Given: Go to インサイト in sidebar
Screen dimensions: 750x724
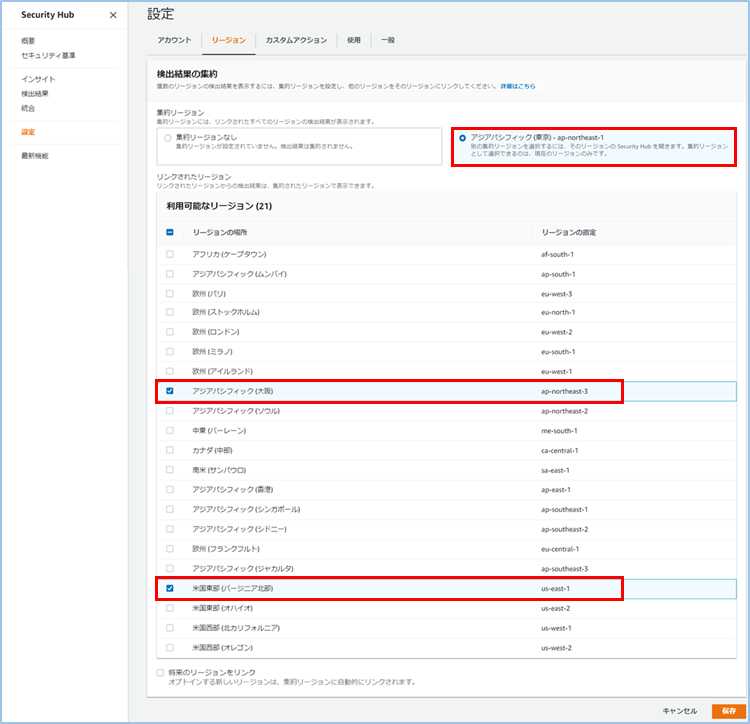Looking at the screenshot, I should click(x=38, y=79).
